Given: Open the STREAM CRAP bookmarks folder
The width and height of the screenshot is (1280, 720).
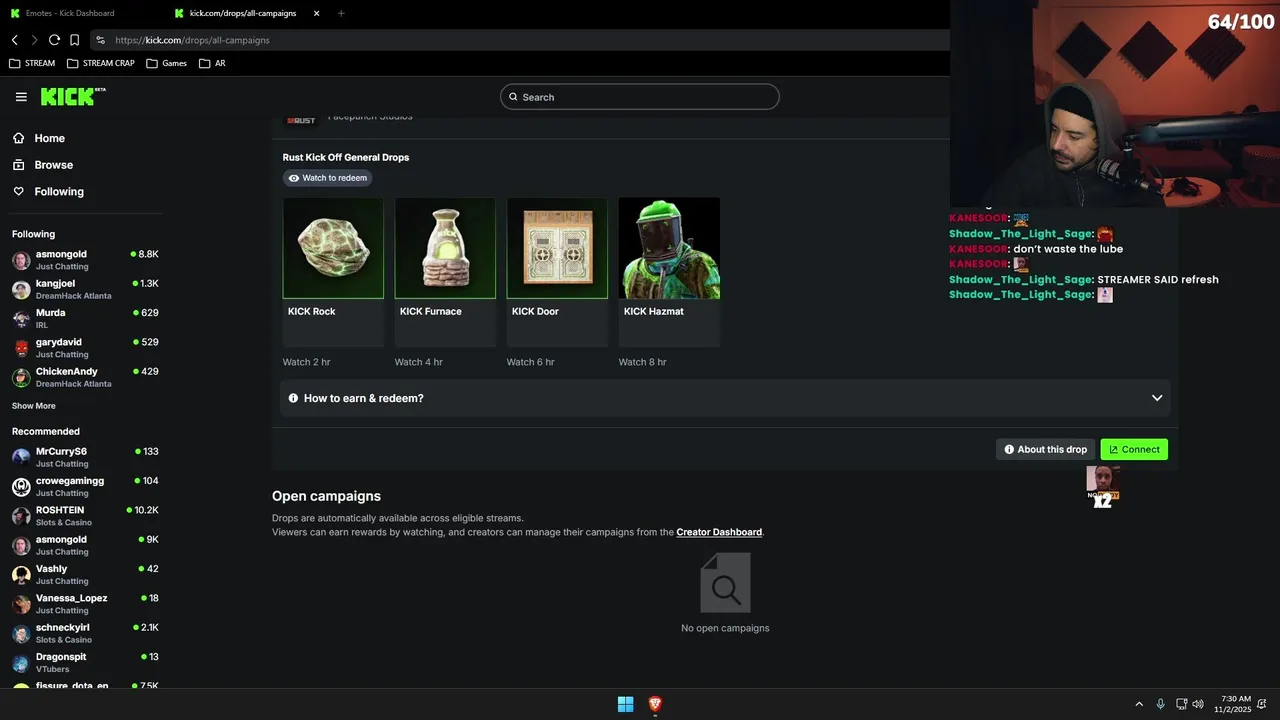Looking at the screenshot, I should [x=100, y=63].
